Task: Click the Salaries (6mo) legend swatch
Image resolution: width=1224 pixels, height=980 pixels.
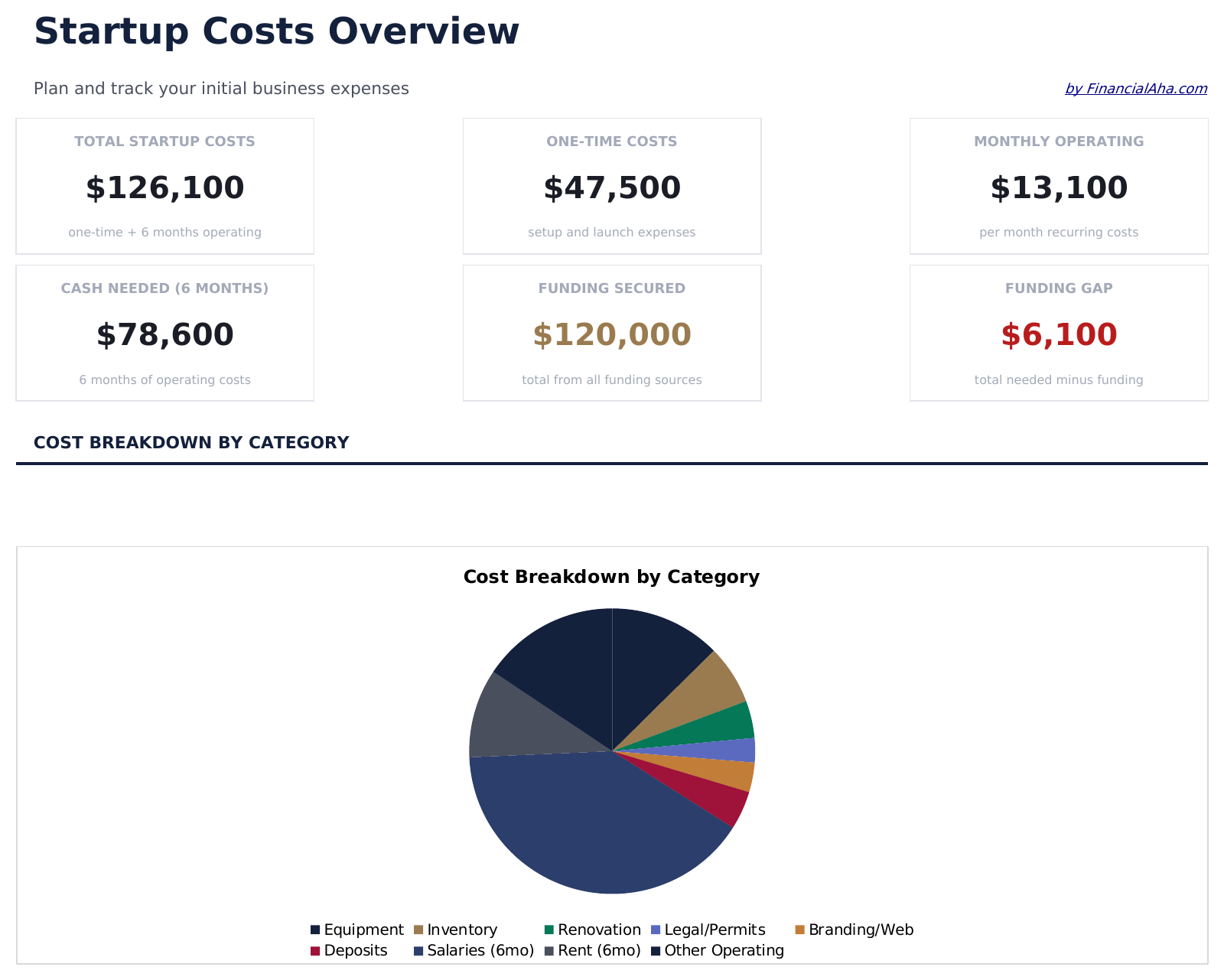Action: (418, 951)
